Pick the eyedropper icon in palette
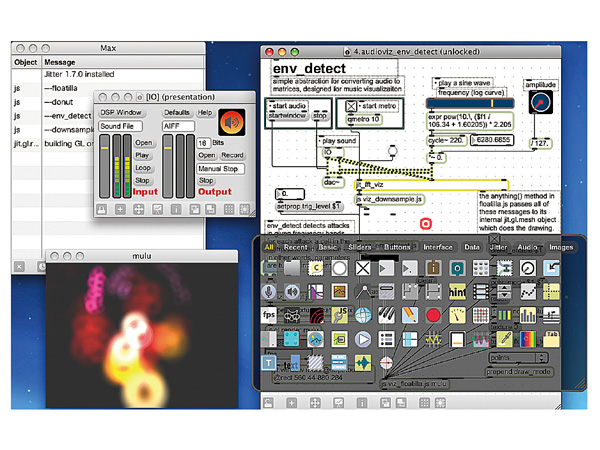The width and height of the screenshot is (600, 450). 504,339
